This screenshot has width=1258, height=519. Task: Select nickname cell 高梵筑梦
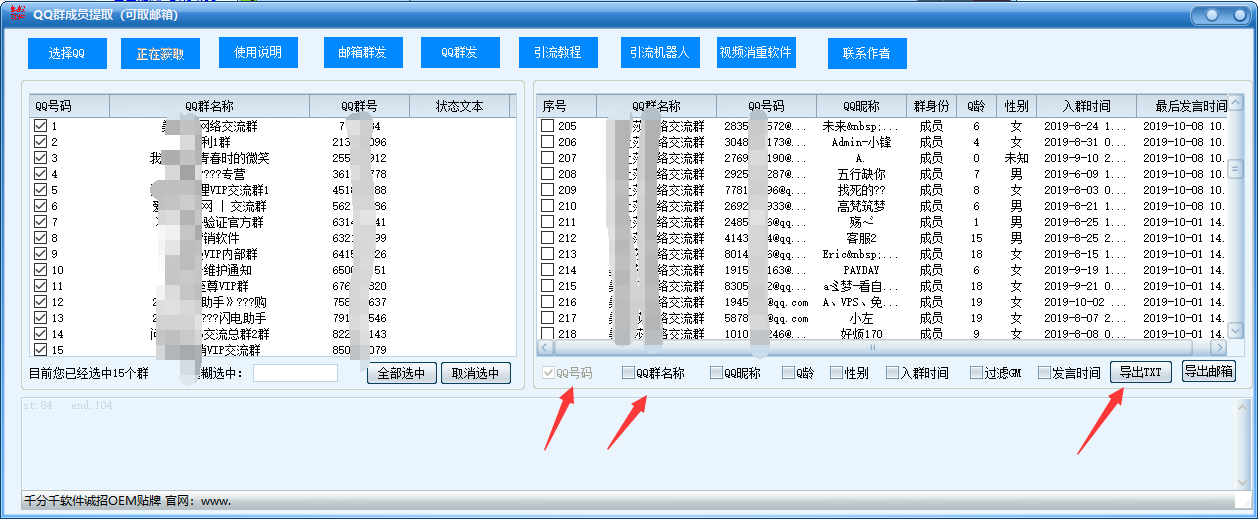tap(861, 206)
